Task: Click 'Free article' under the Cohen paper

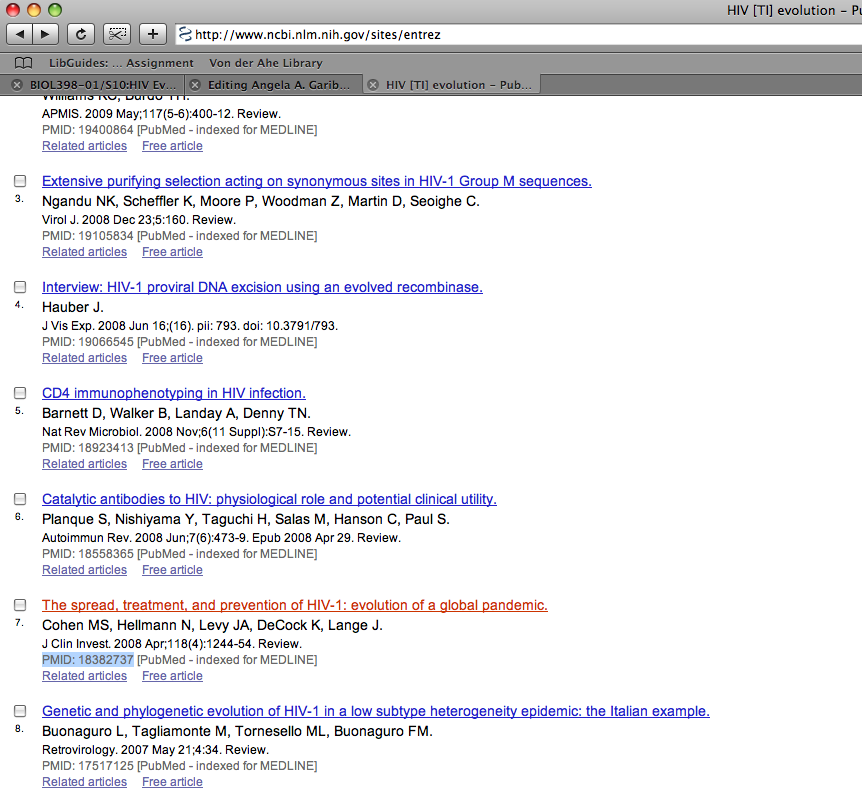Action: click(x=172, y=675)
